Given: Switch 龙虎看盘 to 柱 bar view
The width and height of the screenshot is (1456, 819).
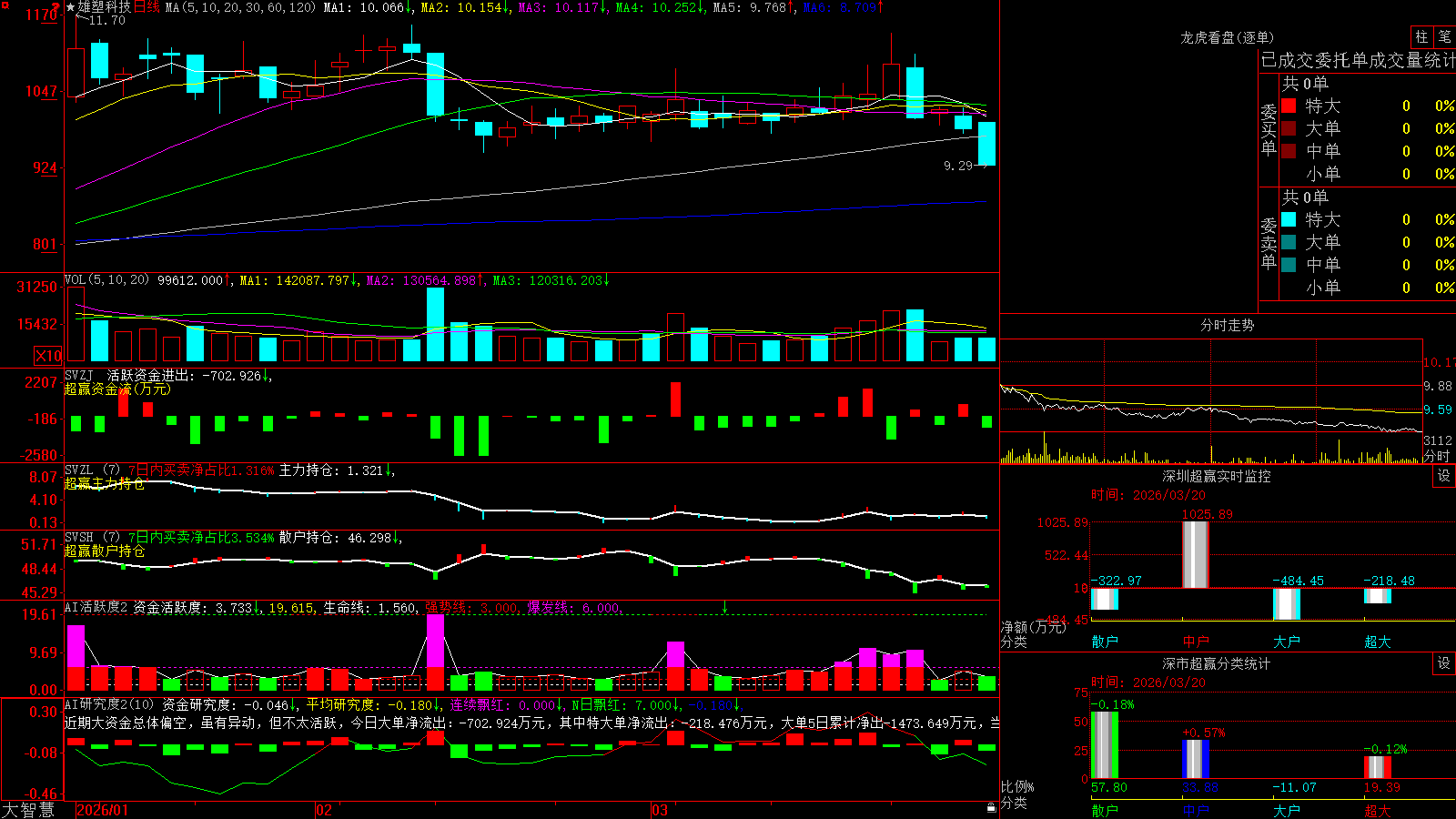Looking at the screenshot, I should coord(1421,37).
